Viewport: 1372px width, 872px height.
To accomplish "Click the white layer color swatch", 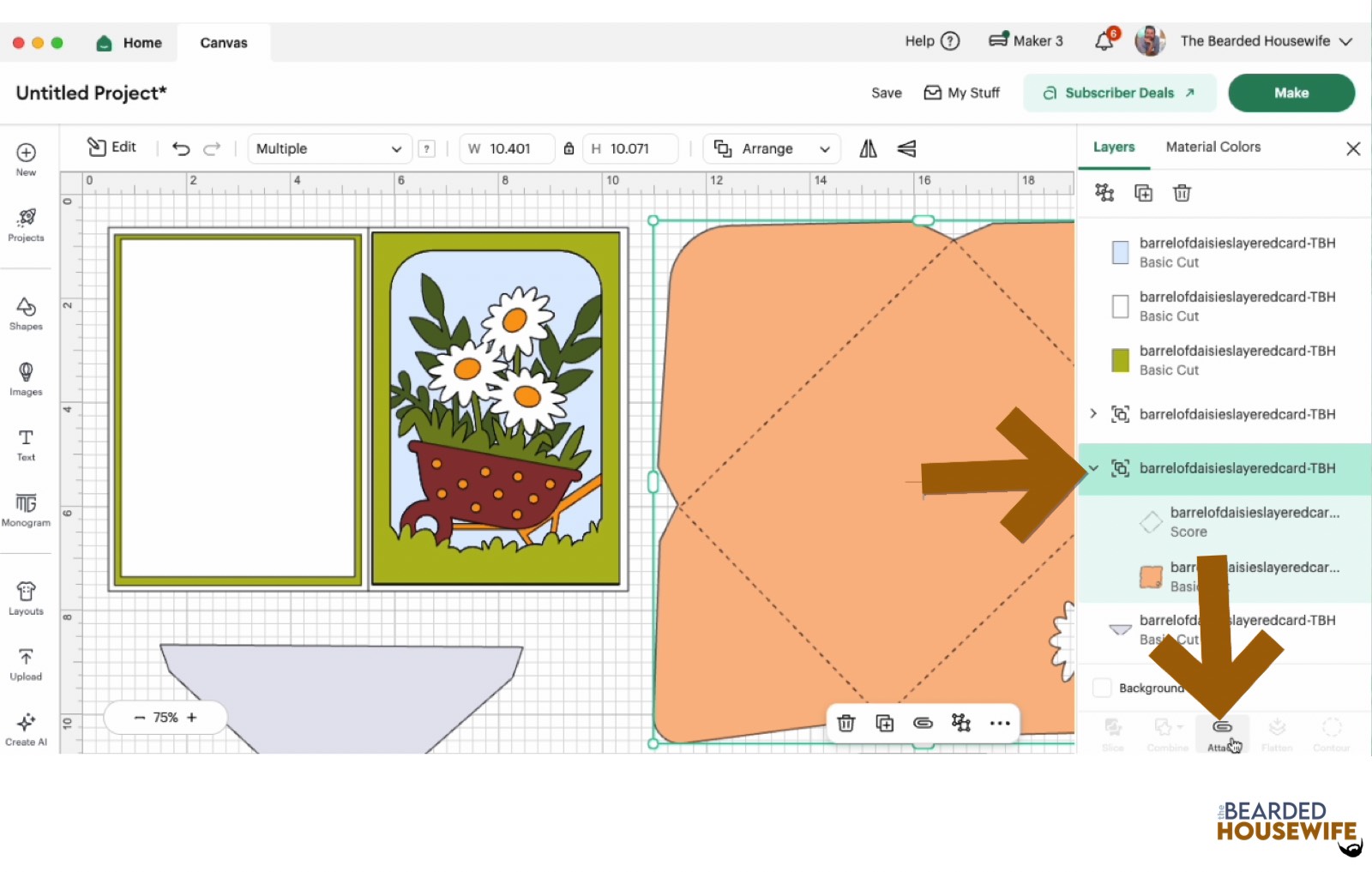I will point(1120,306).
